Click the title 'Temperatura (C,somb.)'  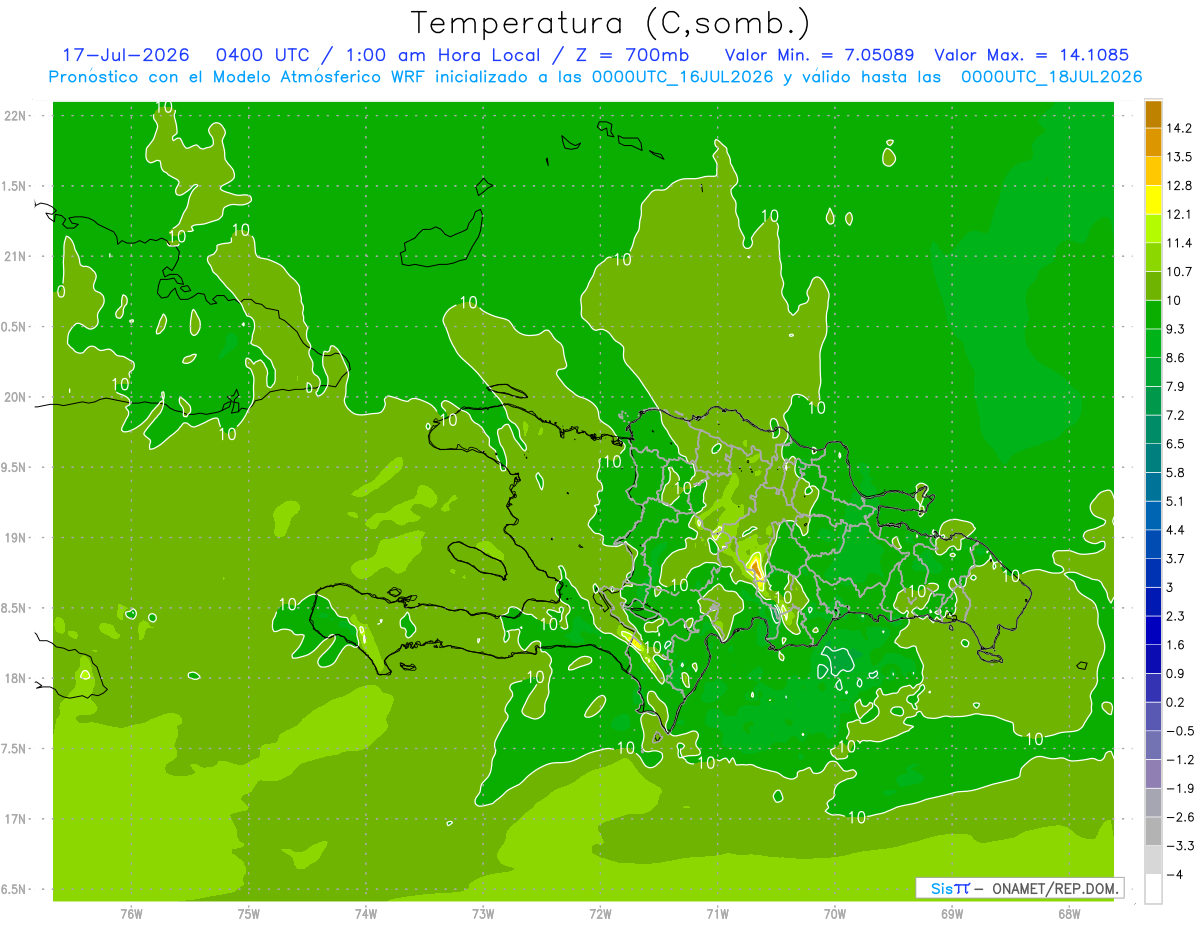click(x=611, y=23)
